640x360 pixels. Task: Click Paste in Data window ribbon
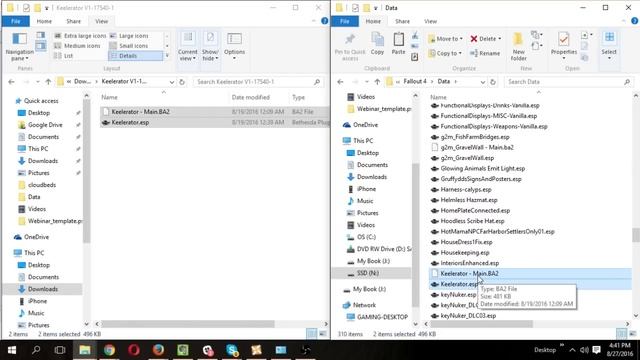(x=398, y=44)
